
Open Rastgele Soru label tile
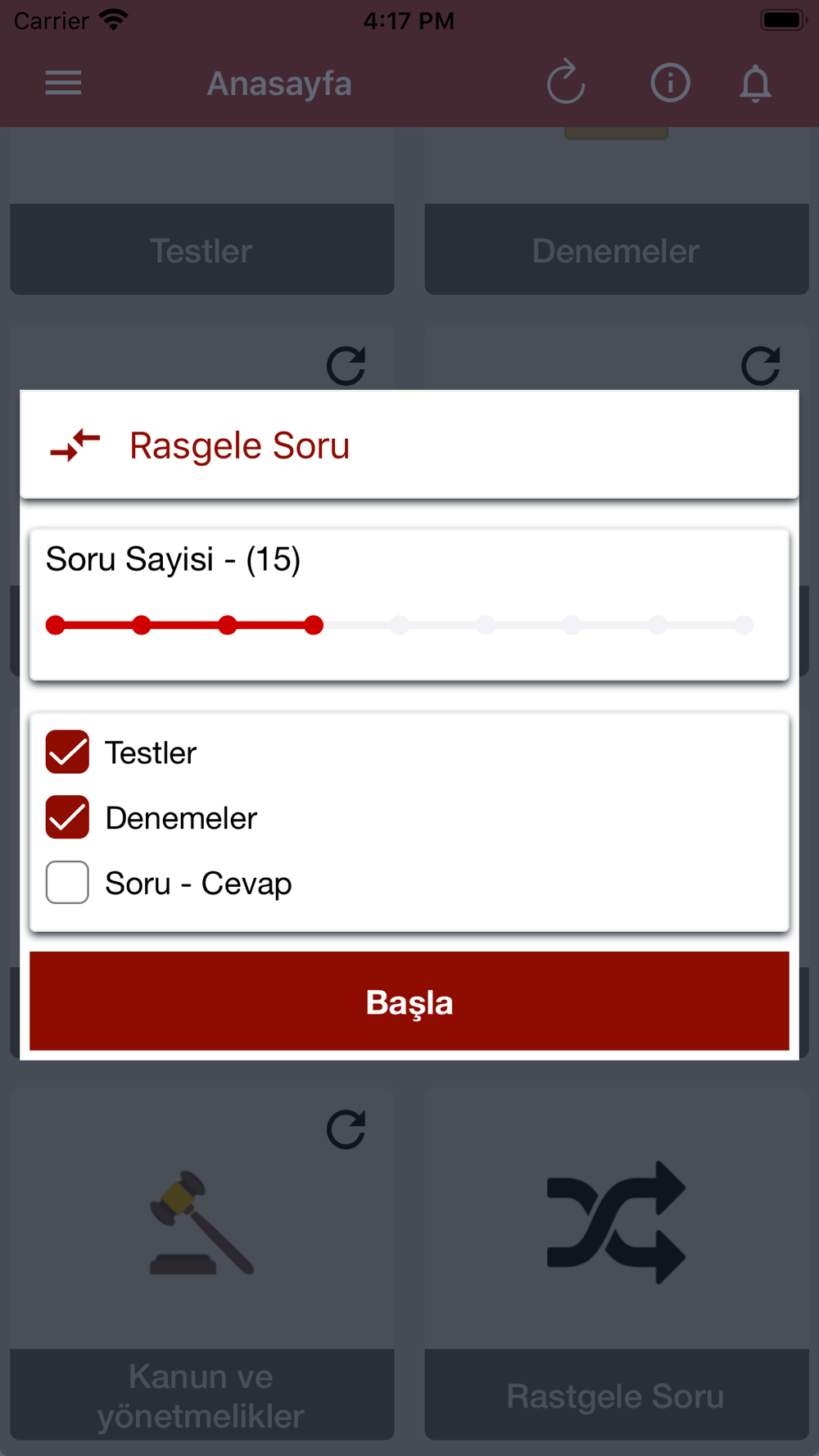617,1395
